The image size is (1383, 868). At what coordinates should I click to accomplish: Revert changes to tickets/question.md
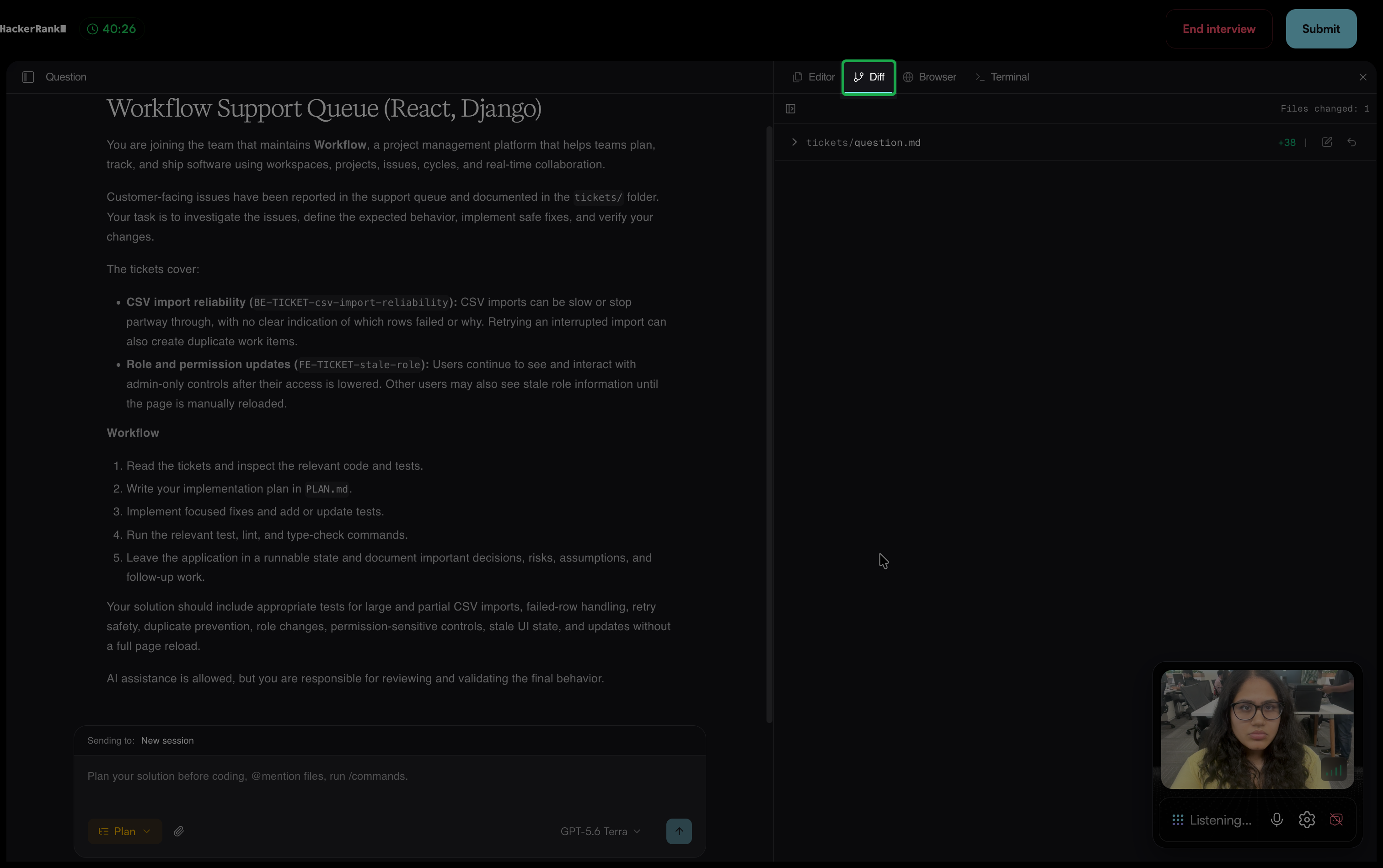pos(1352,142)
